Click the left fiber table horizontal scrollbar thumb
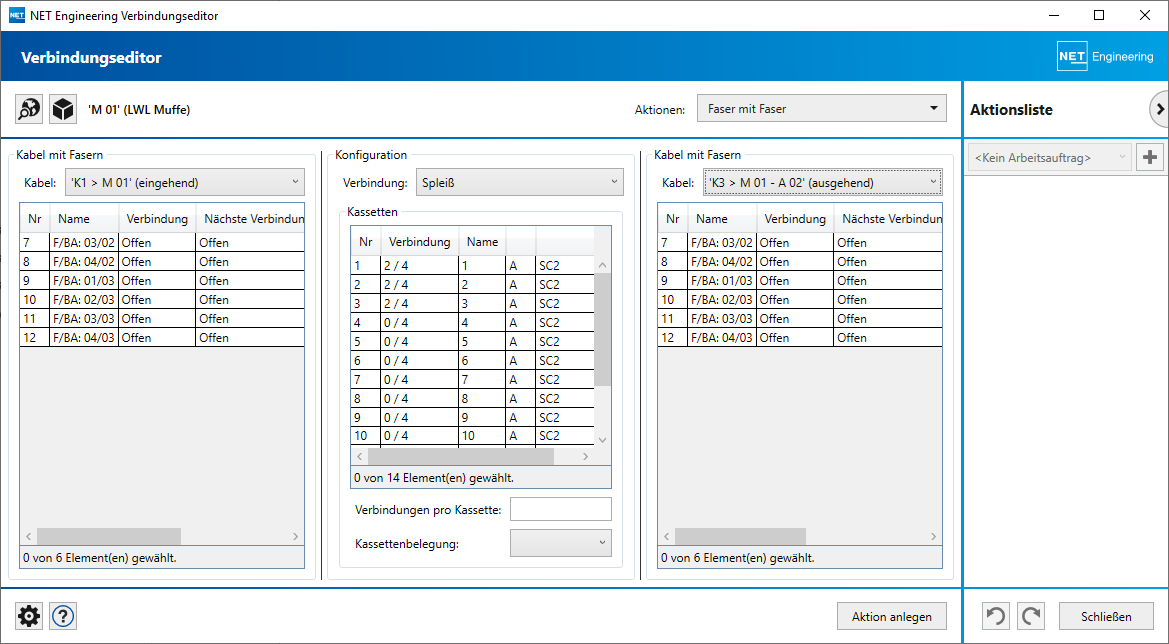 coord(109,536)
